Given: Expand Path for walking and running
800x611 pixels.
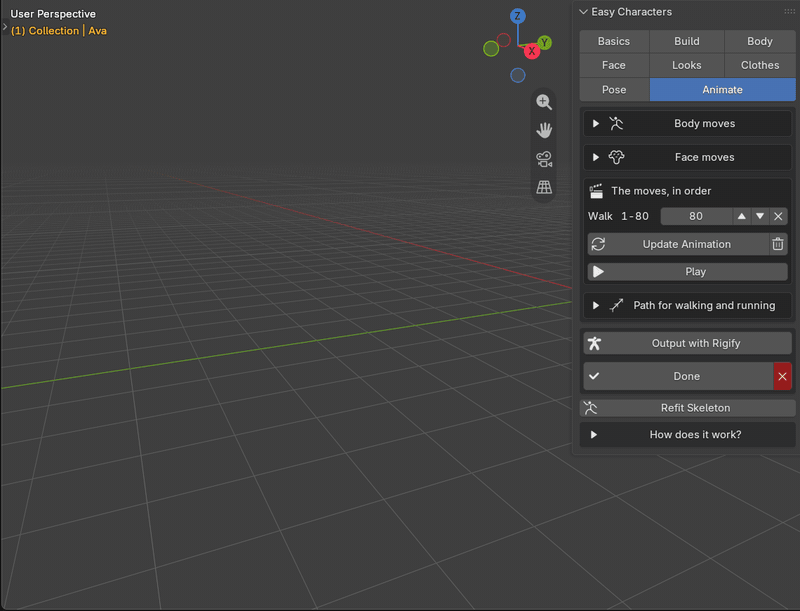Looking at the screenshot, I should click(687, 306).
